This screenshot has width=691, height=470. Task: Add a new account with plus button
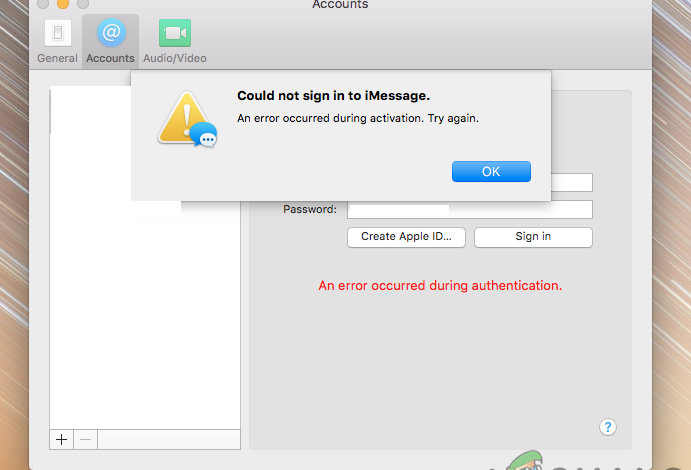tap(62, 439)
